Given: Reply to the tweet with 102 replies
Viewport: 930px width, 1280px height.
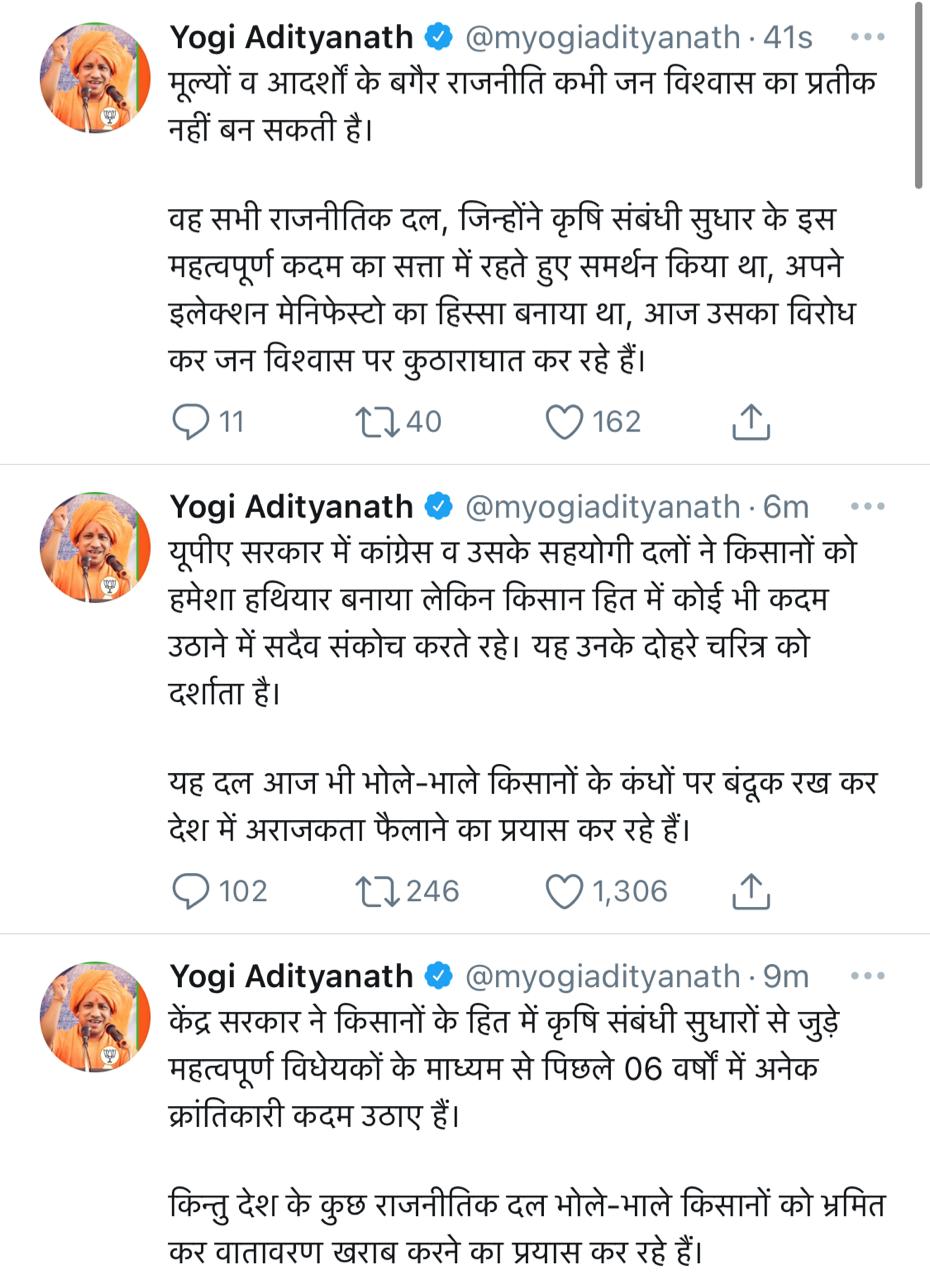Looking at the screenshot, I should pyautogui.click(x=191, y=891).
